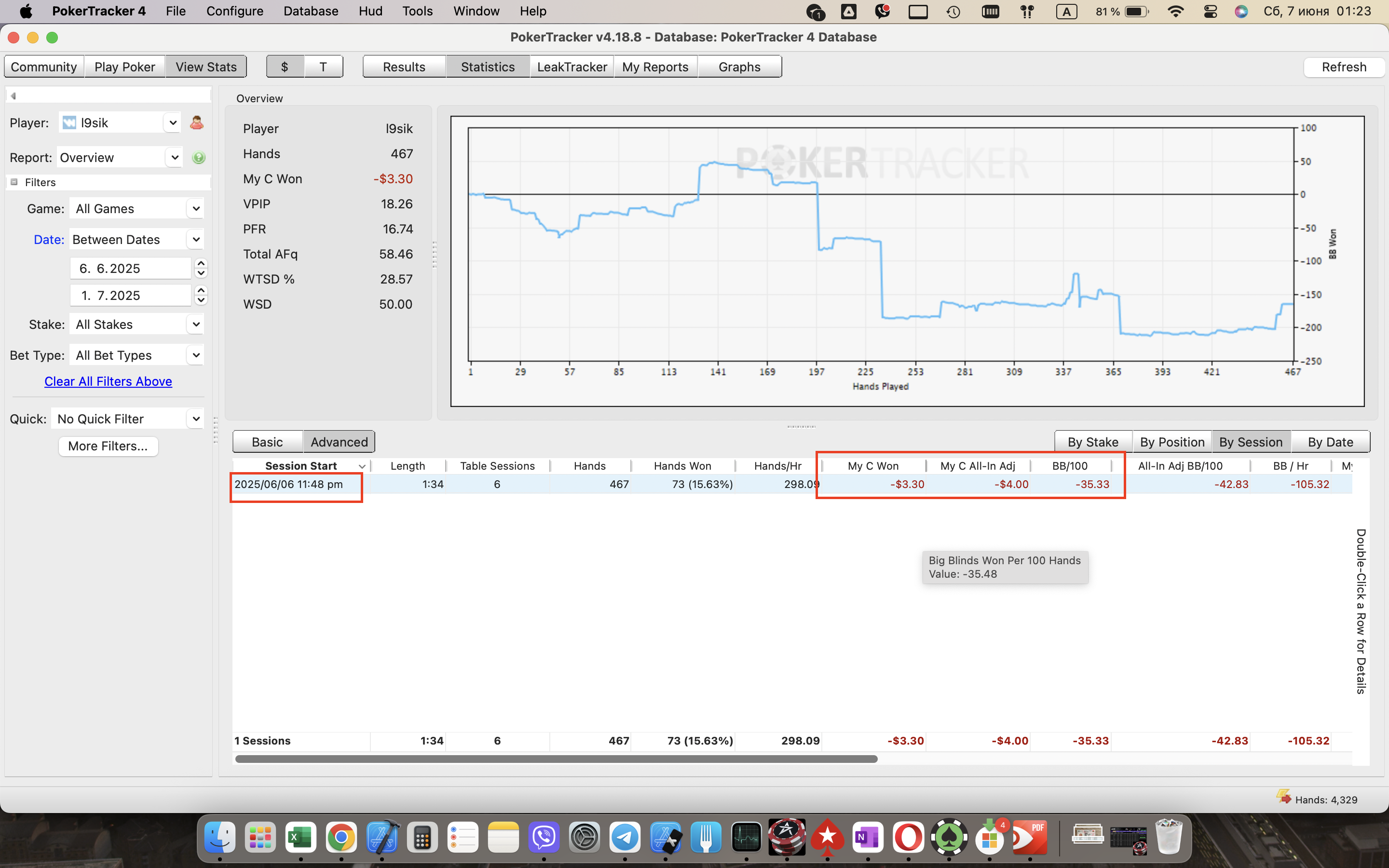Open the Bet Type dropdown
This screenshot has height=868, width=1389.
point(136,355)
